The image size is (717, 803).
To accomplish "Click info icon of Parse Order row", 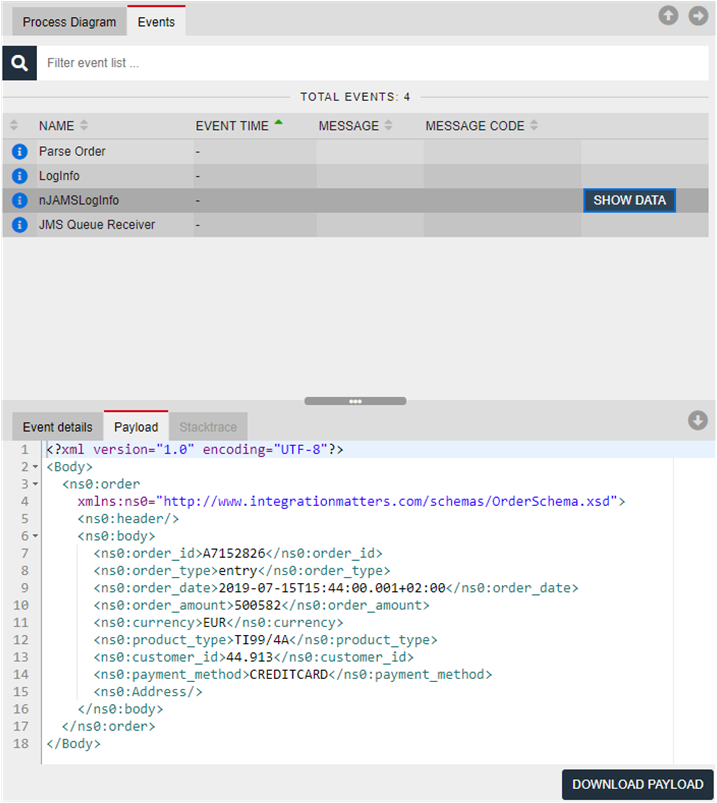I will 19,152.
